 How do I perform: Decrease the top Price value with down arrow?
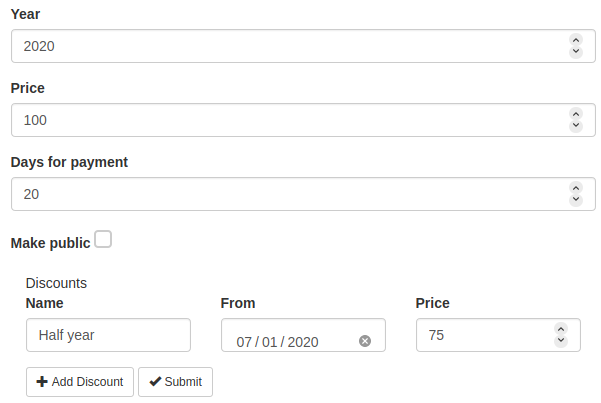575,126
